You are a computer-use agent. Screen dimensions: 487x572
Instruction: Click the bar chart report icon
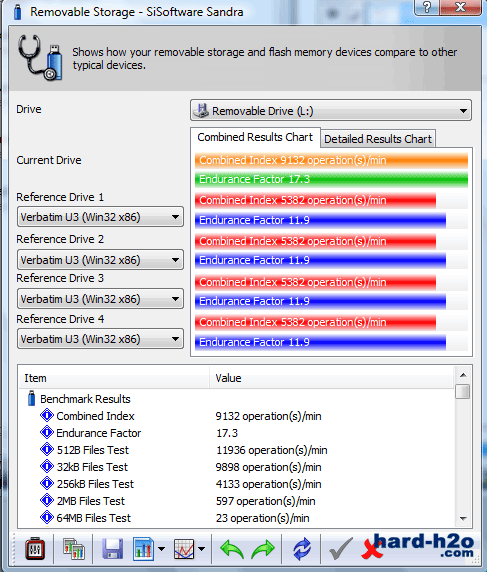pos(143,549)
